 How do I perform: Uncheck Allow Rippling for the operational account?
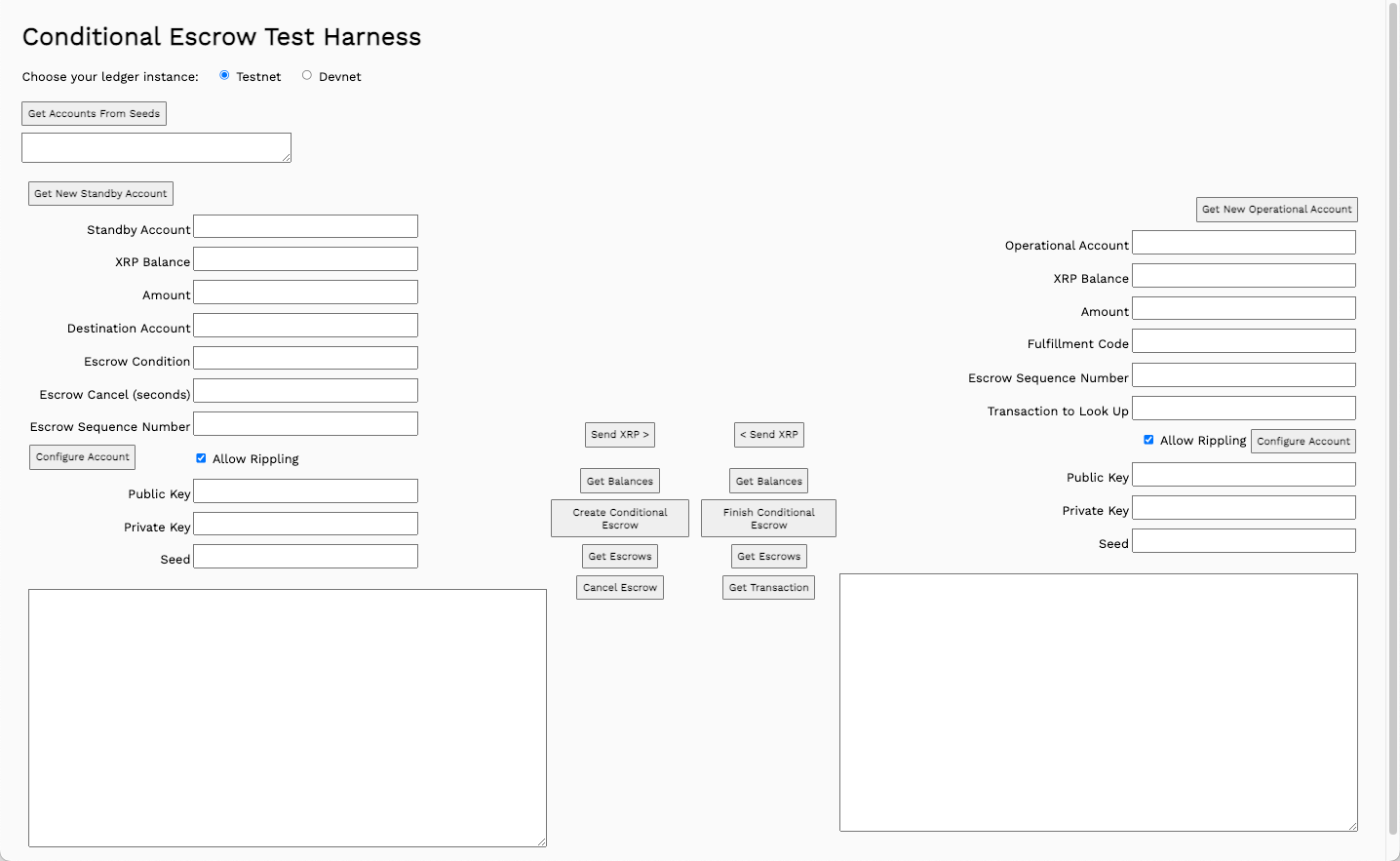pyautogui.click(x=1148, y=440)
